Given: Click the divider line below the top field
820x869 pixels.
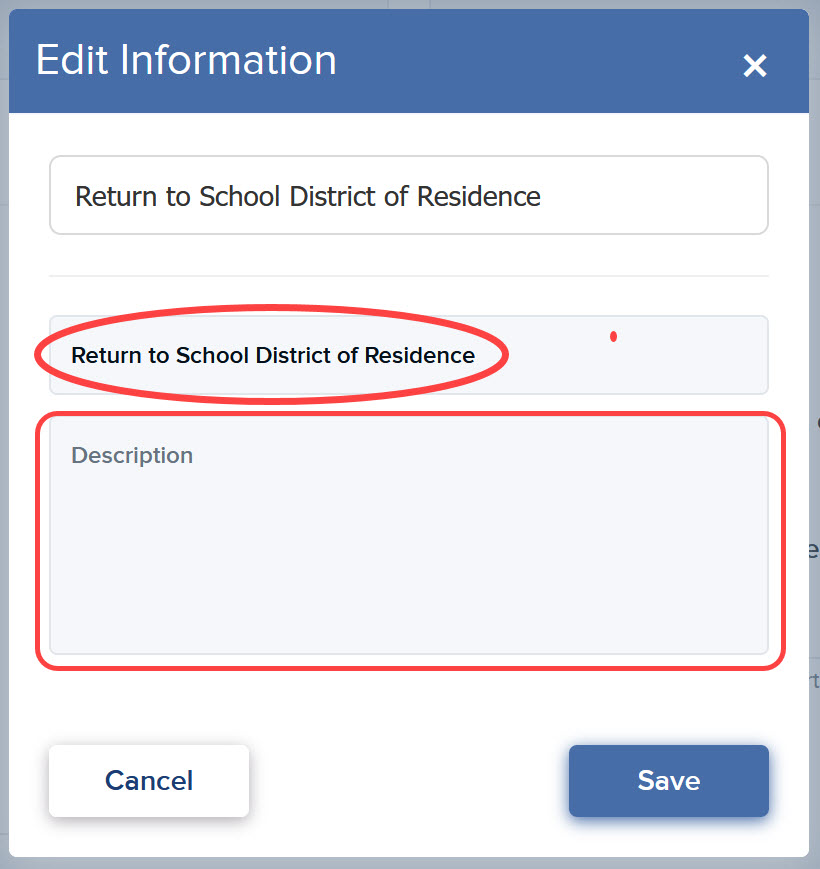Looking at the screenshot, I should [x=409, y=275].
